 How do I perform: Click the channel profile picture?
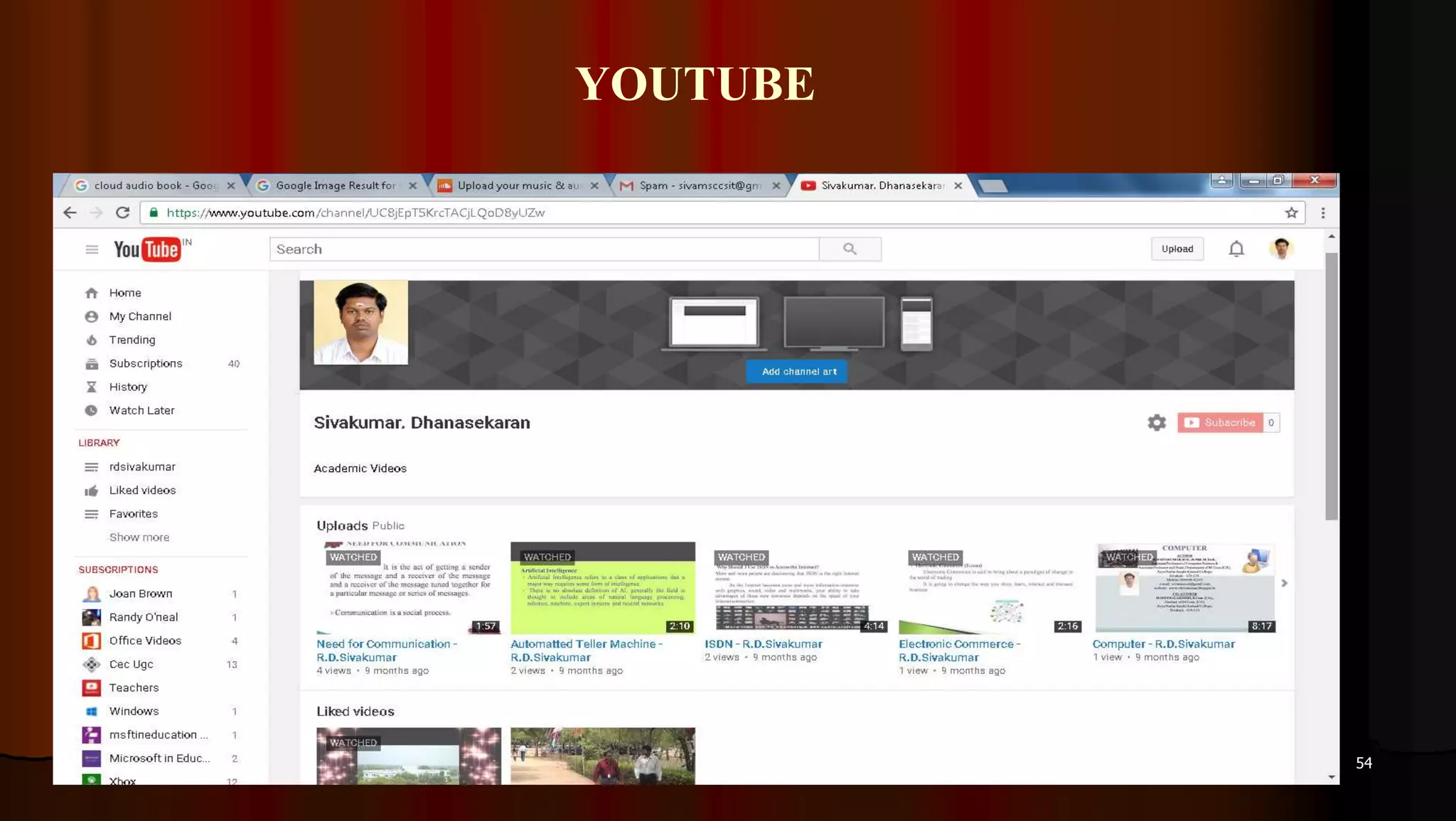pos(361,322)
